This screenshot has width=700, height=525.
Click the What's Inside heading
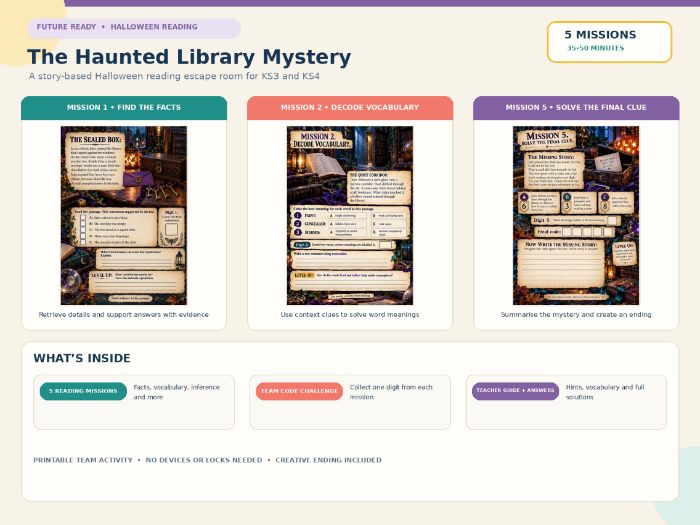pyautogui.click(x=82, y=358)
